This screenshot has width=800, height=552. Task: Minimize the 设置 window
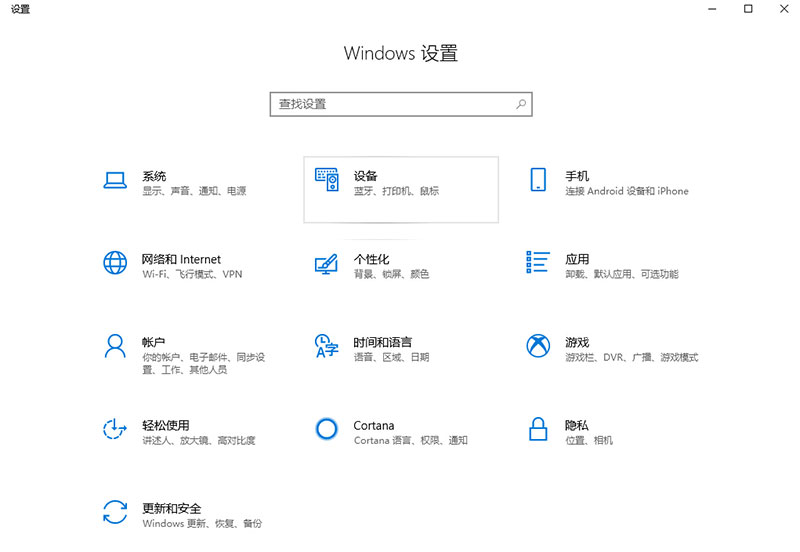[x=712, y=9]
